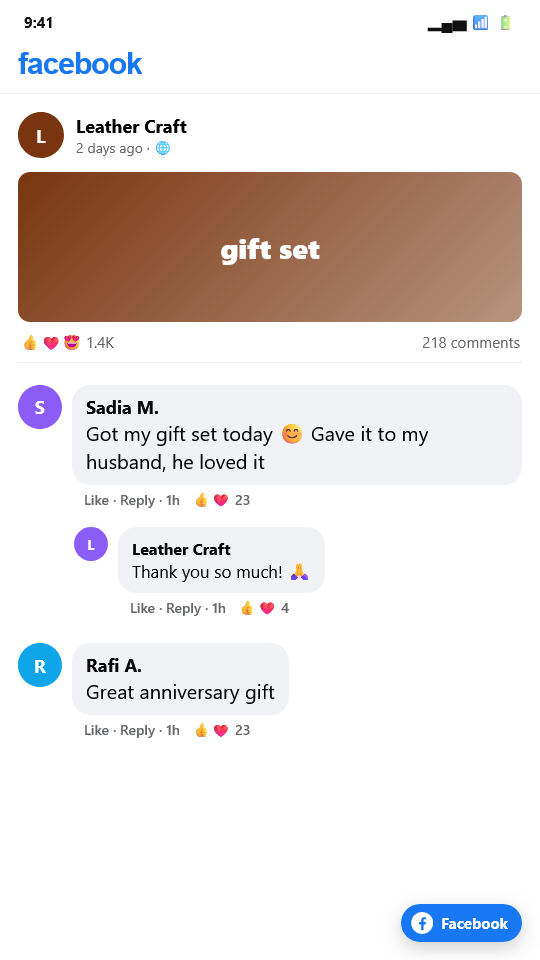This screenshot has width=540, height=960.
Task: Reply to Leather Craft's thank you comment
Action: click(184, 608)
